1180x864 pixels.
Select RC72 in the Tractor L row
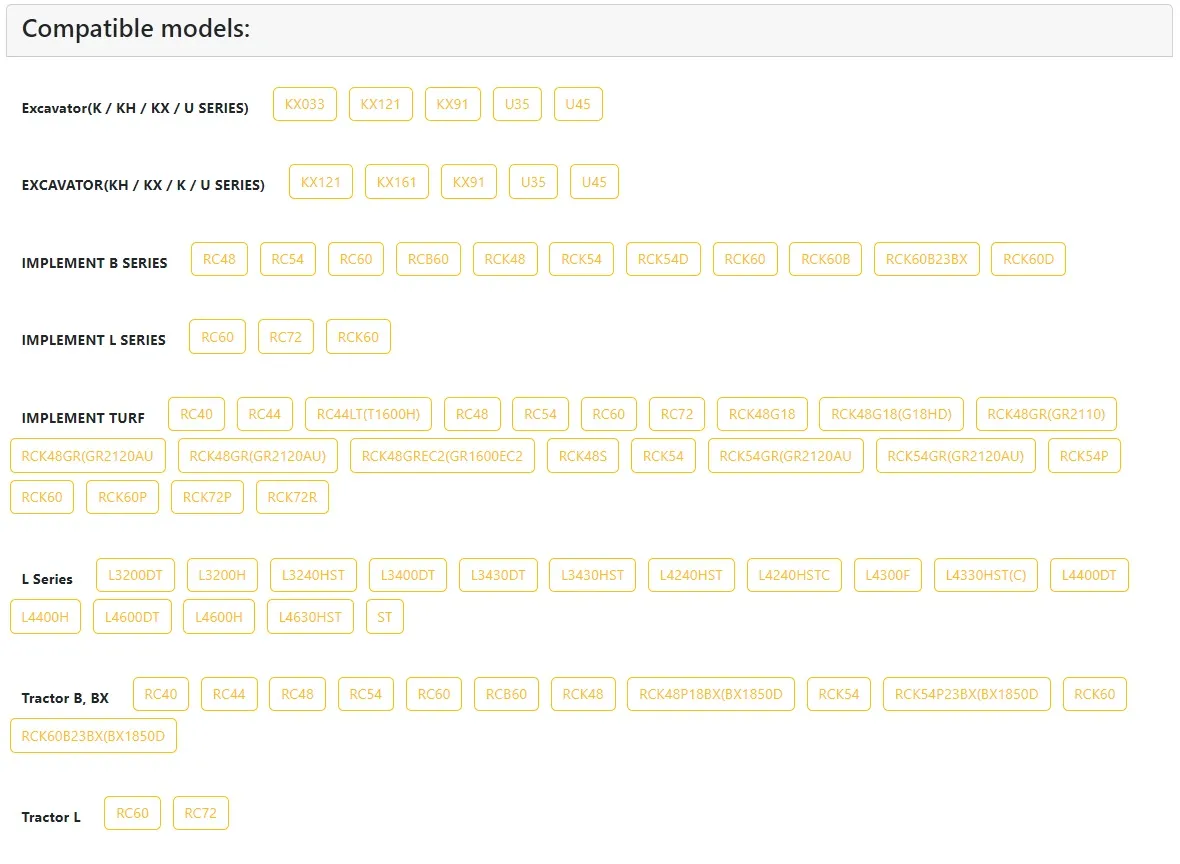pyautogui.click(x=200, y=813)
